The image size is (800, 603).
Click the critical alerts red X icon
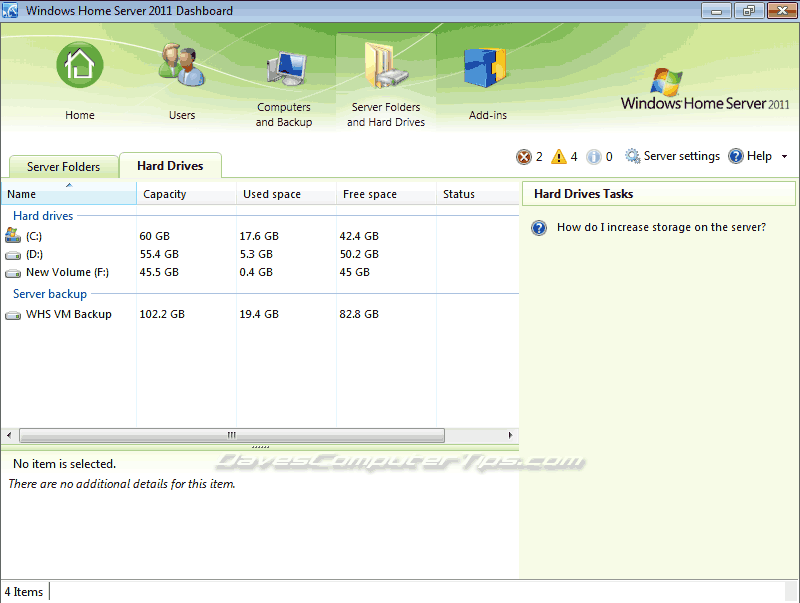[x=523, y=157]
